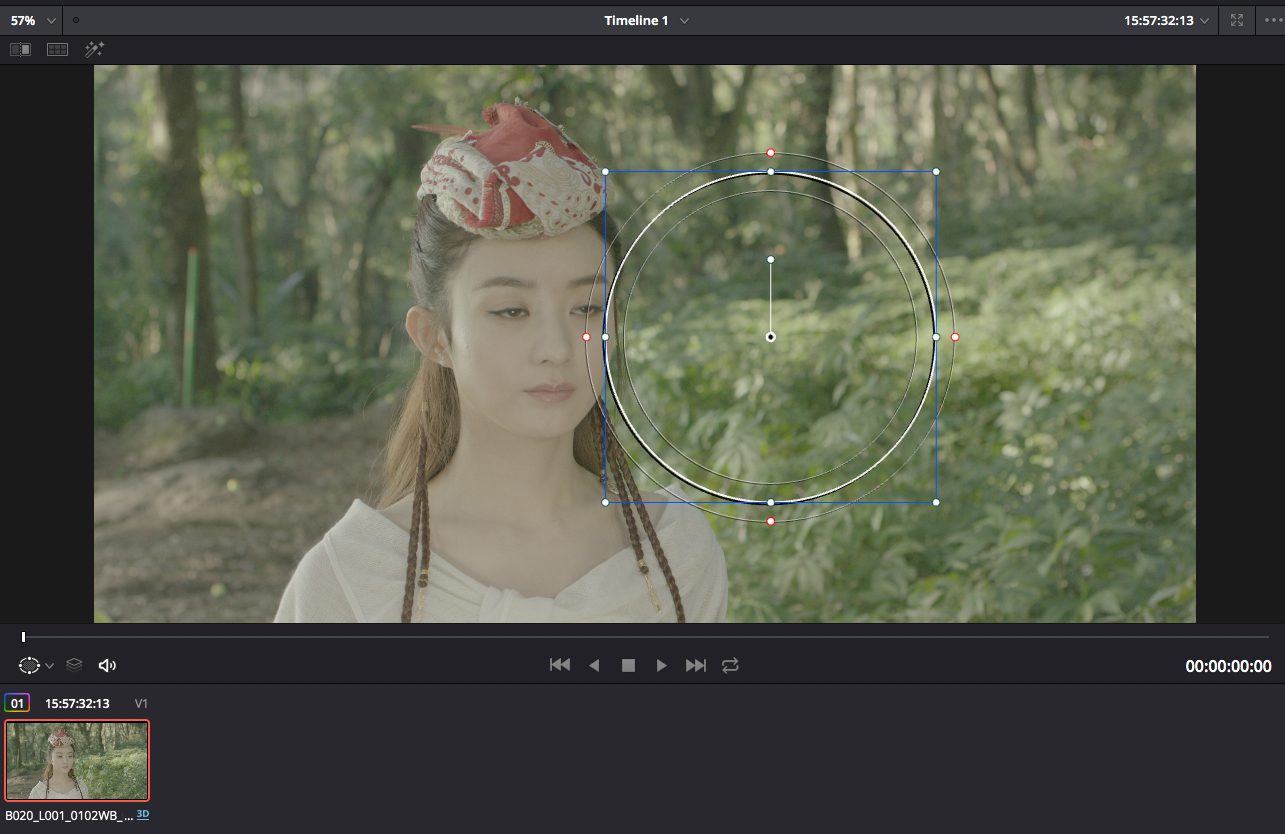The height and width of the screenshot is (834, 1285).
Task: Open the 57% viewer zoom dropdown
Action: click(33, 20)
